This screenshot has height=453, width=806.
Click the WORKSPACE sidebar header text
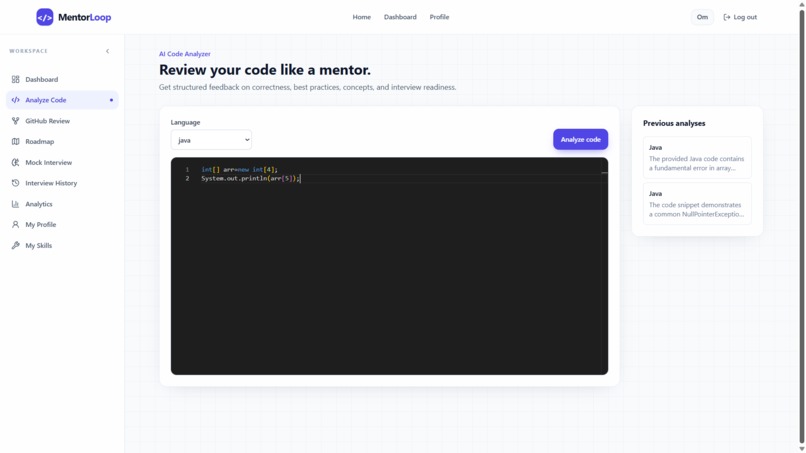[x=28, y=51]
